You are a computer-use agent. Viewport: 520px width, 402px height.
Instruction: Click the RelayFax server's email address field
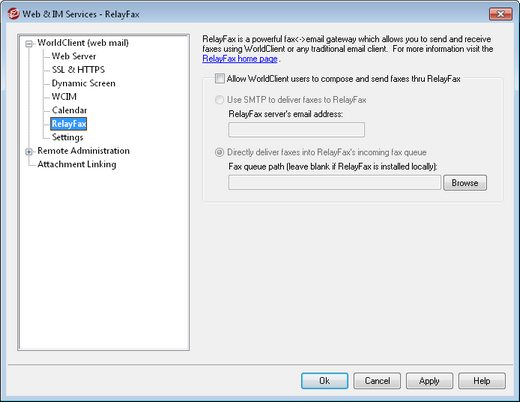pyautogui.click(x=296, y=130)
